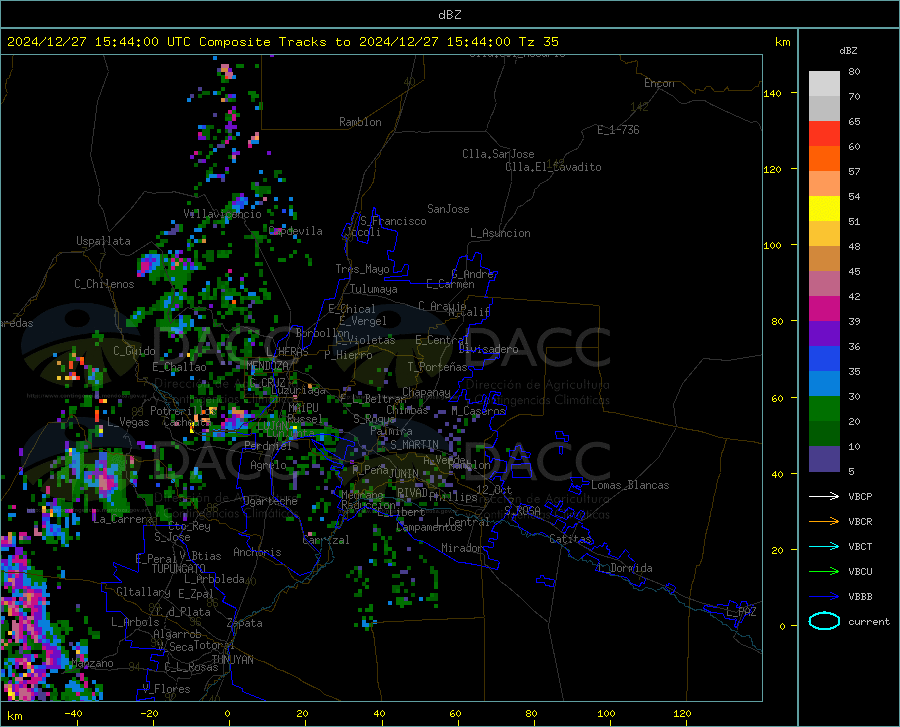Click the JUNIN map label

(404, 473)
